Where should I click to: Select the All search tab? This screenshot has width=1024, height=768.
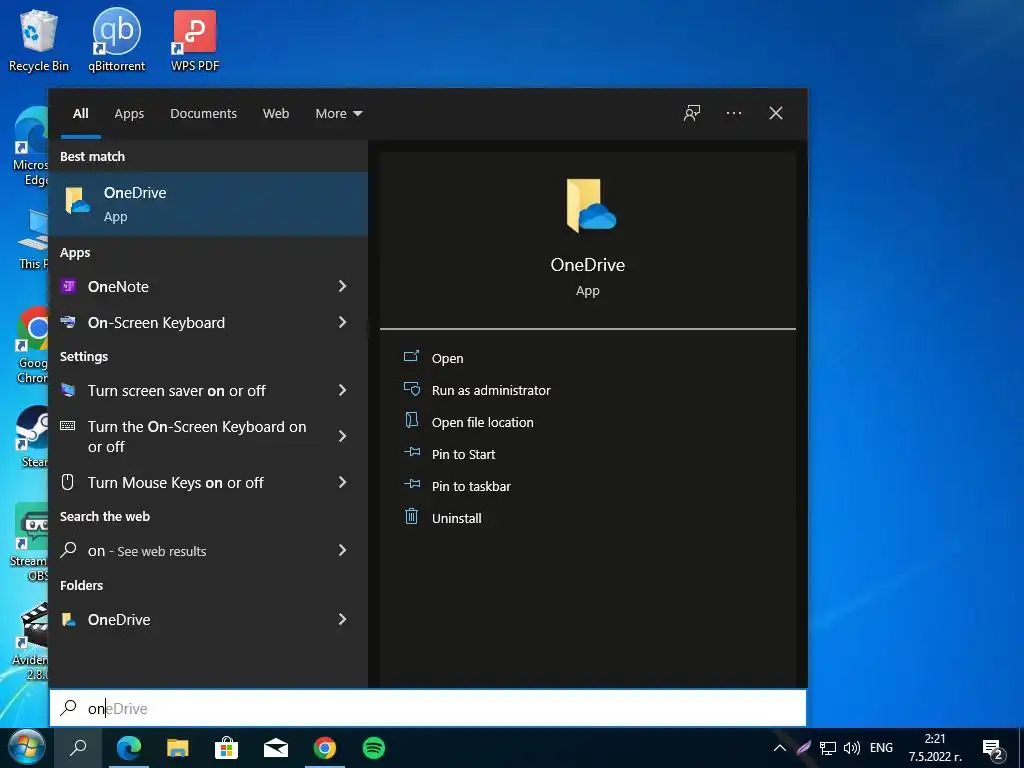pos(80,114)
